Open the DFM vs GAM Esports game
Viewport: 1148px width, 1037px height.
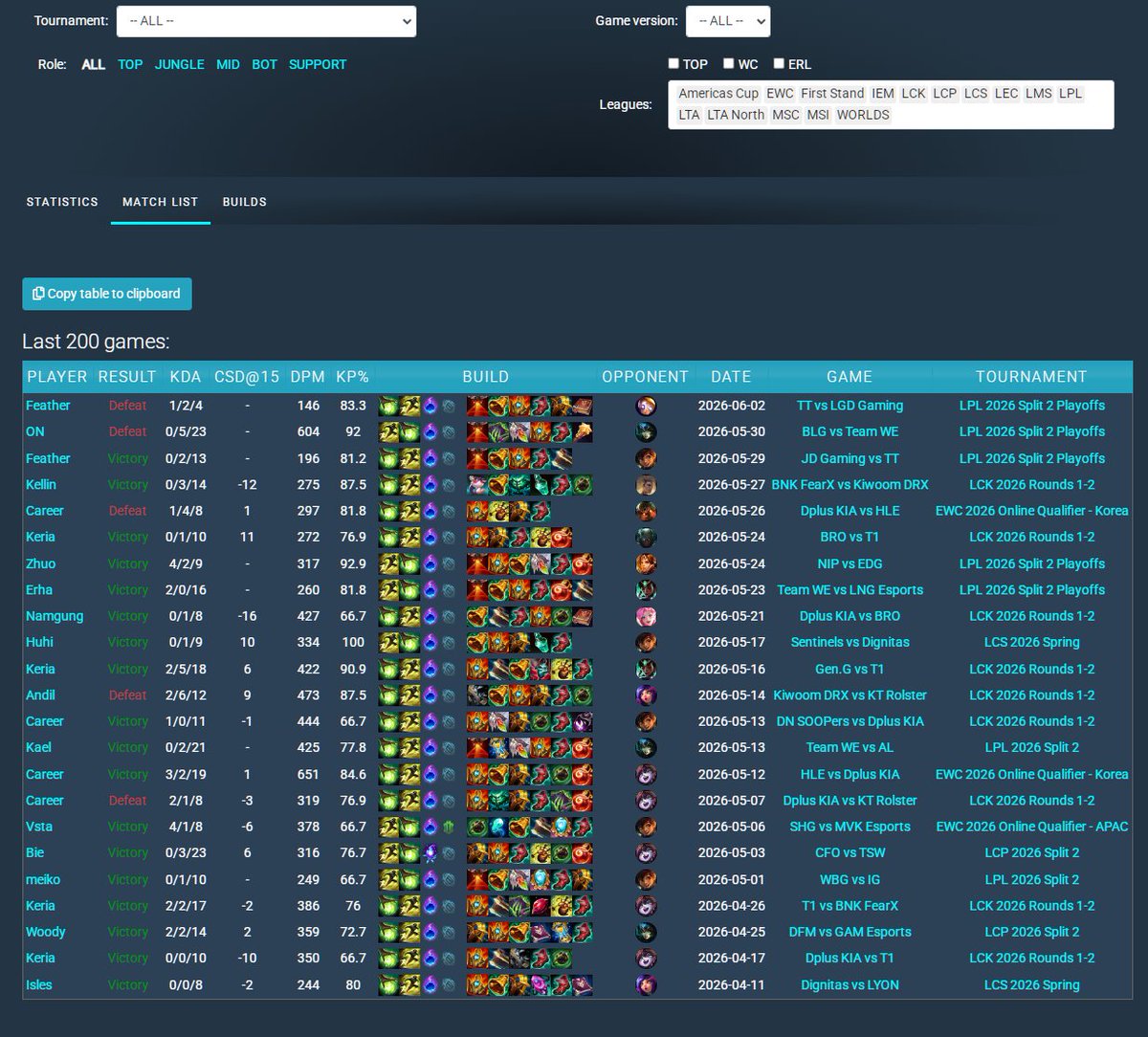coord(850,932)
